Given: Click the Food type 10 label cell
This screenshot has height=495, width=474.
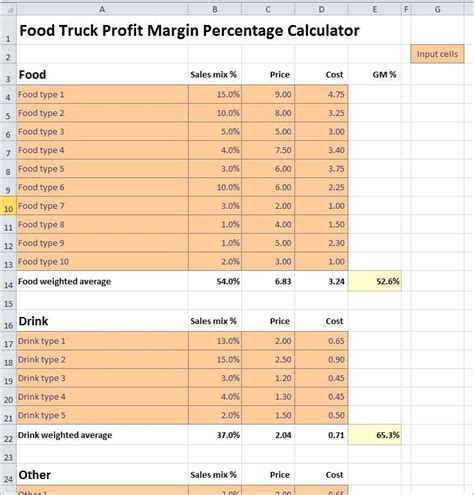Looking at the screenshot, I should (102, 262).
